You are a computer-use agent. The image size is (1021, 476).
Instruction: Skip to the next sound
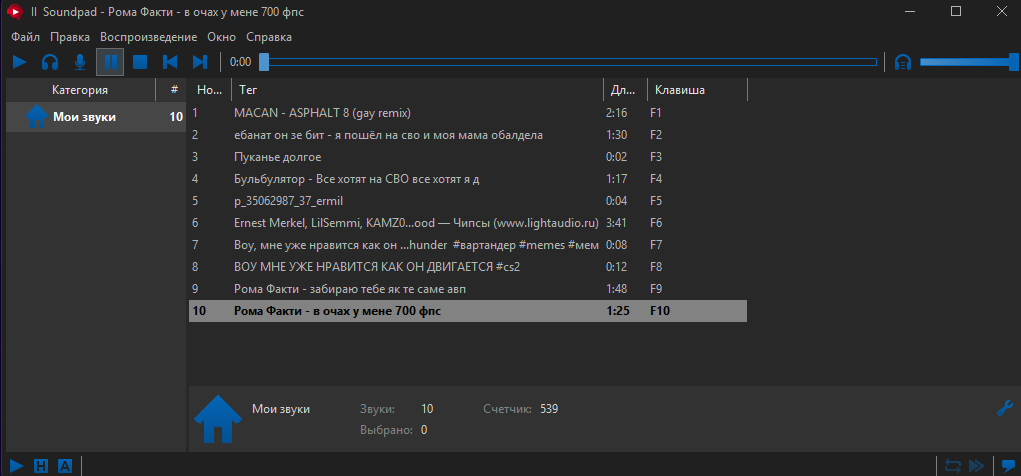coord(200,62)
